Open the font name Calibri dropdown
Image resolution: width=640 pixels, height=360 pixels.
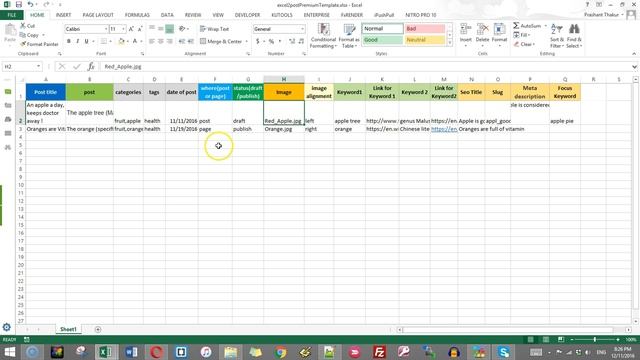tap(106, 29)
